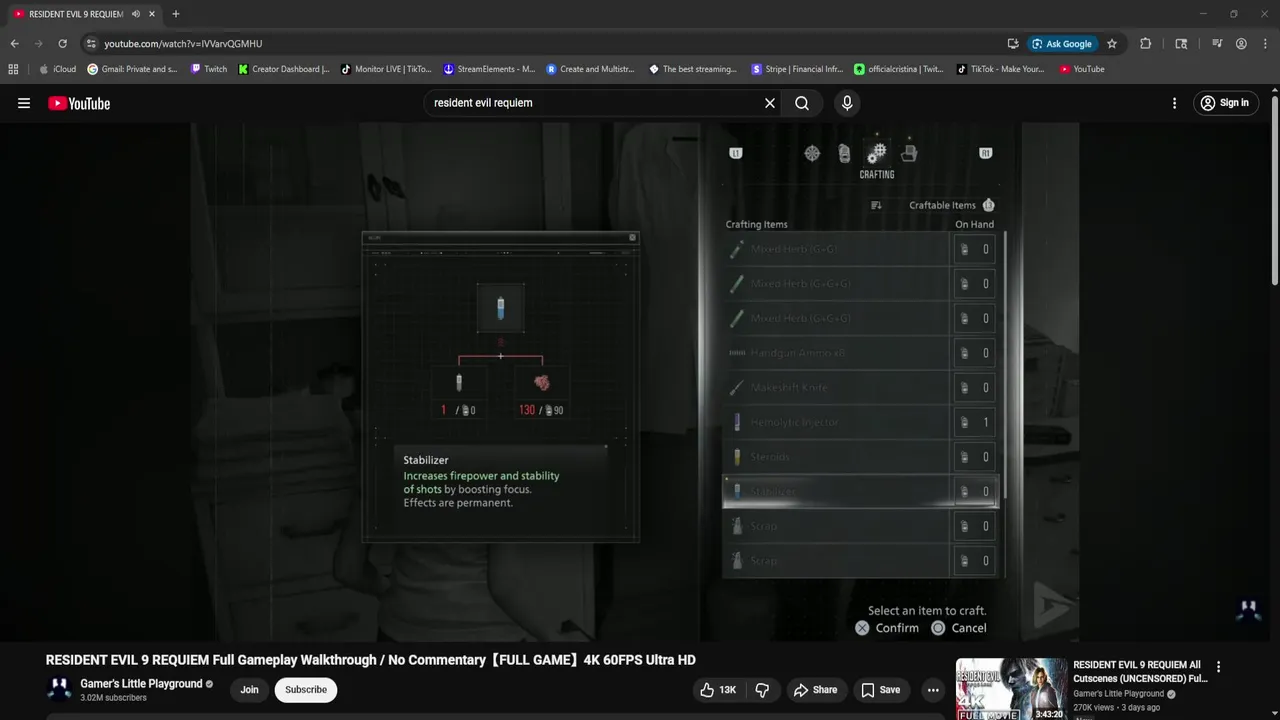The image size is (1280, 720).
Task: Start voice search with microphone
Action: pyautogui.click(x=847, y=103)
